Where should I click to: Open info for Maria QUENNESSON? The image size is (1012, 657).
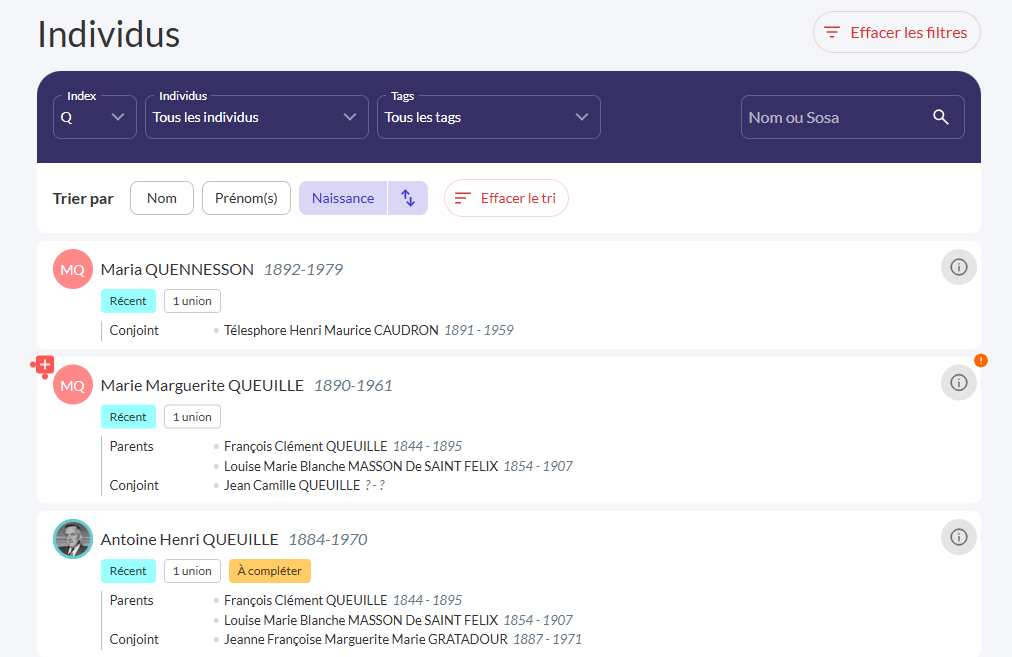coord(958,267)
